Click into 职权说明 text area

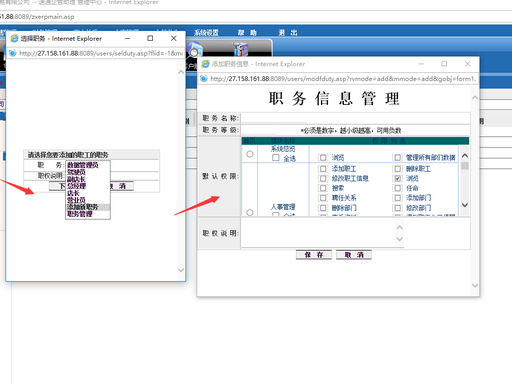[318, 233]
